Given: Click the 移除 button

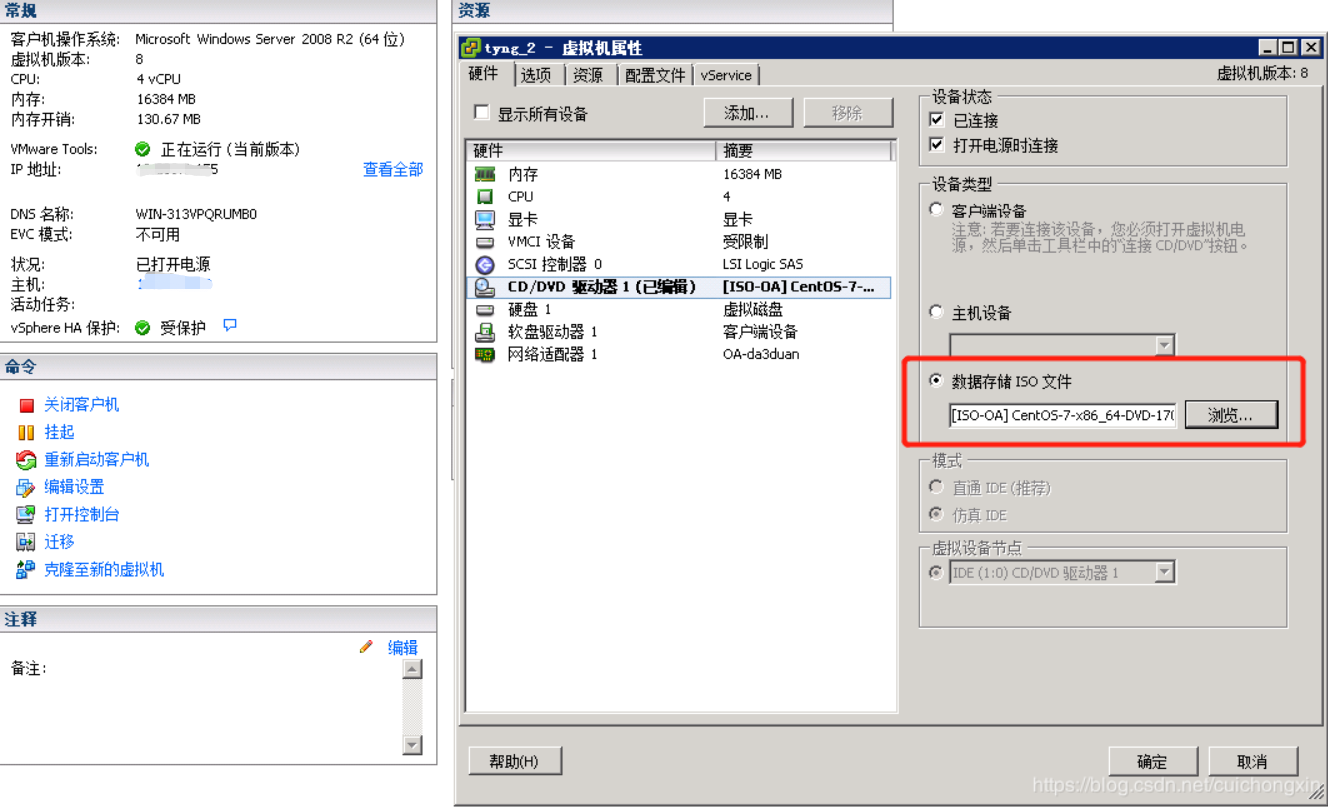Looking at the screenshot, I should (847, 113).
